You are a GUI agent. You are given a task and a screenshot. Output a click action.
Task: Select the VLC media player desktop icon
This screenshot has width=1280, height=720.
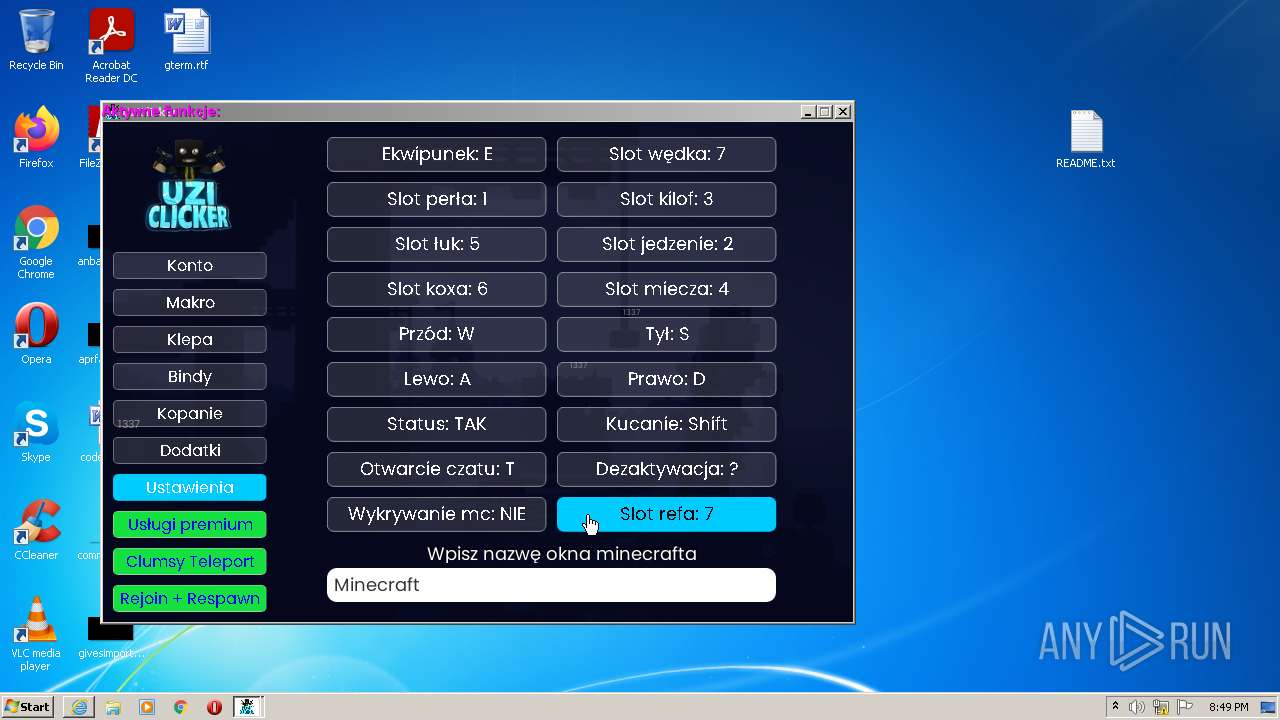pyautogui.click(x=36, y=634)
